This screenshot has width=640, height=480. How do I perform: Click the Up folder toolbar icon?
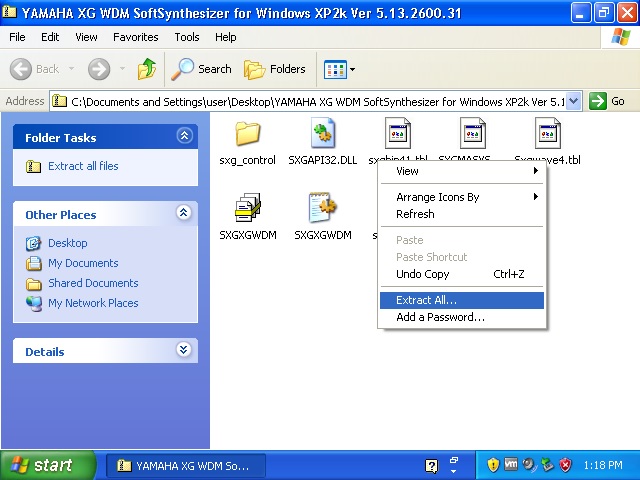point(147,69)
